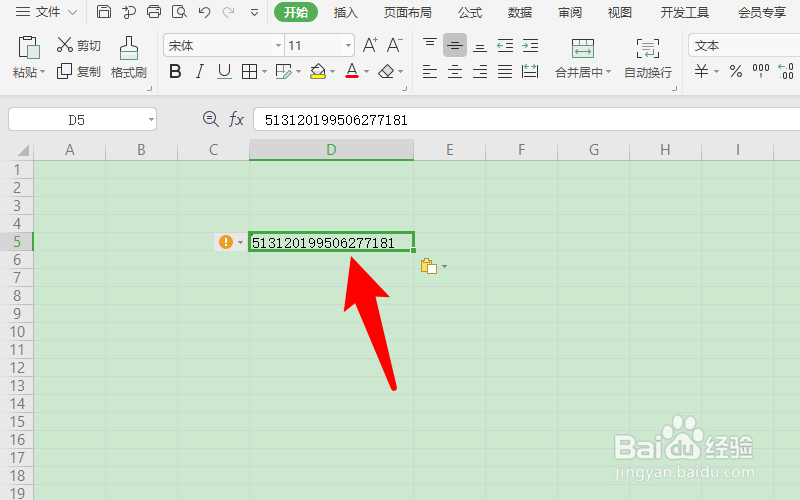Select row 5 header

click(x=17, y=241)
